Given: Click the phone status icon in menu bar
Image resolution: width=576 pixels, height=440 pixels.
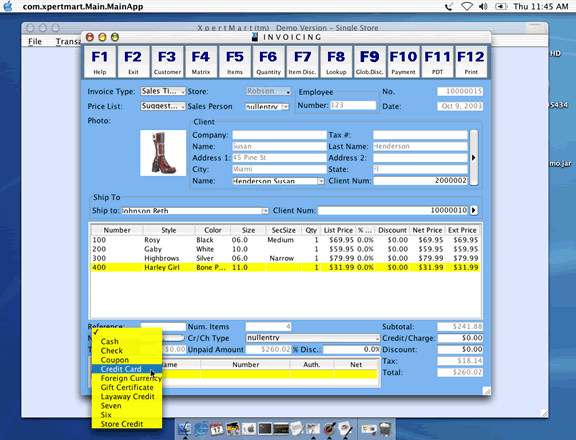Looking at the screenshot, I should (449, 6).
